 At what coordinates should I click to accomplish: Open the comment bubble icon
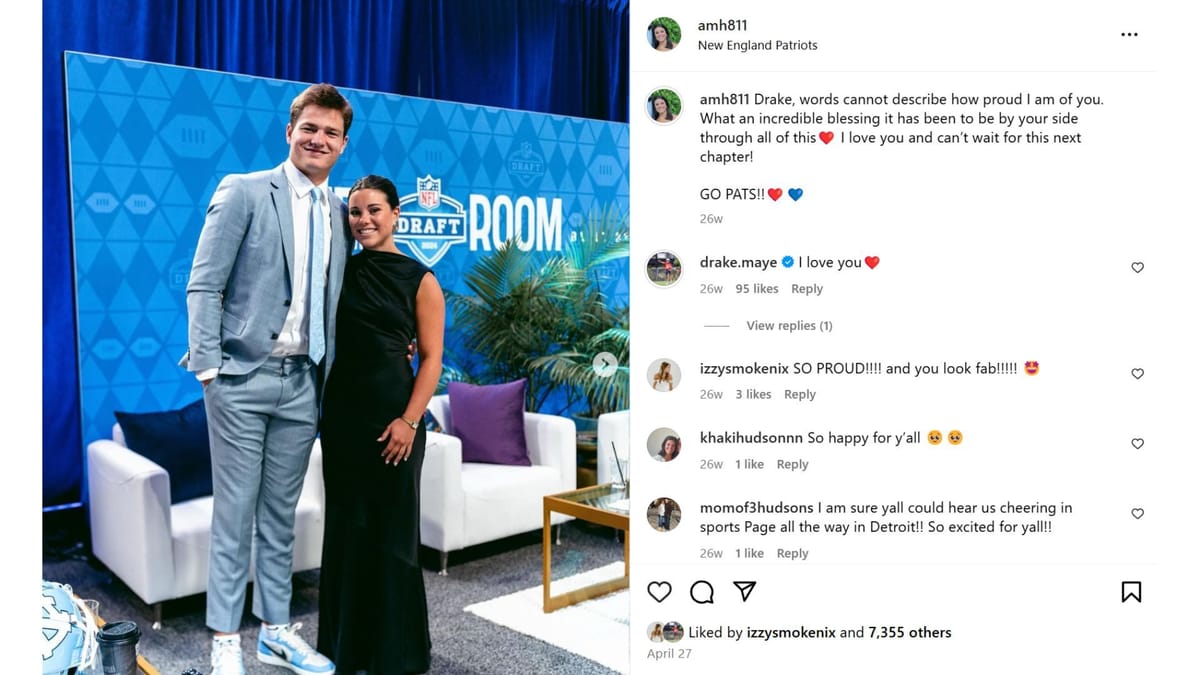[702, 592]
